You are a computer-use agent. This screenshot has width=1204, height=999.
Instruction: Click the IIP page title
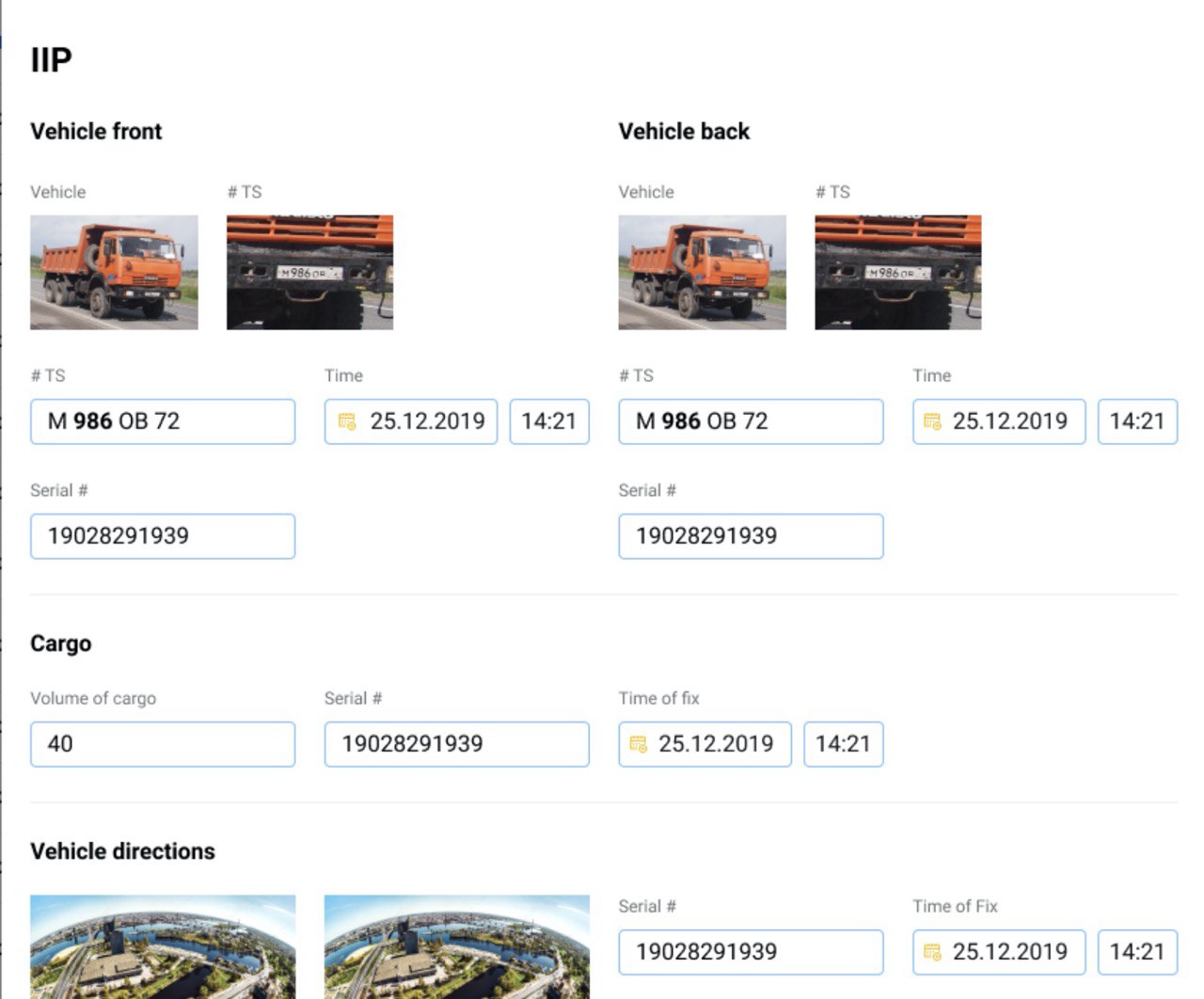(51, 59)
